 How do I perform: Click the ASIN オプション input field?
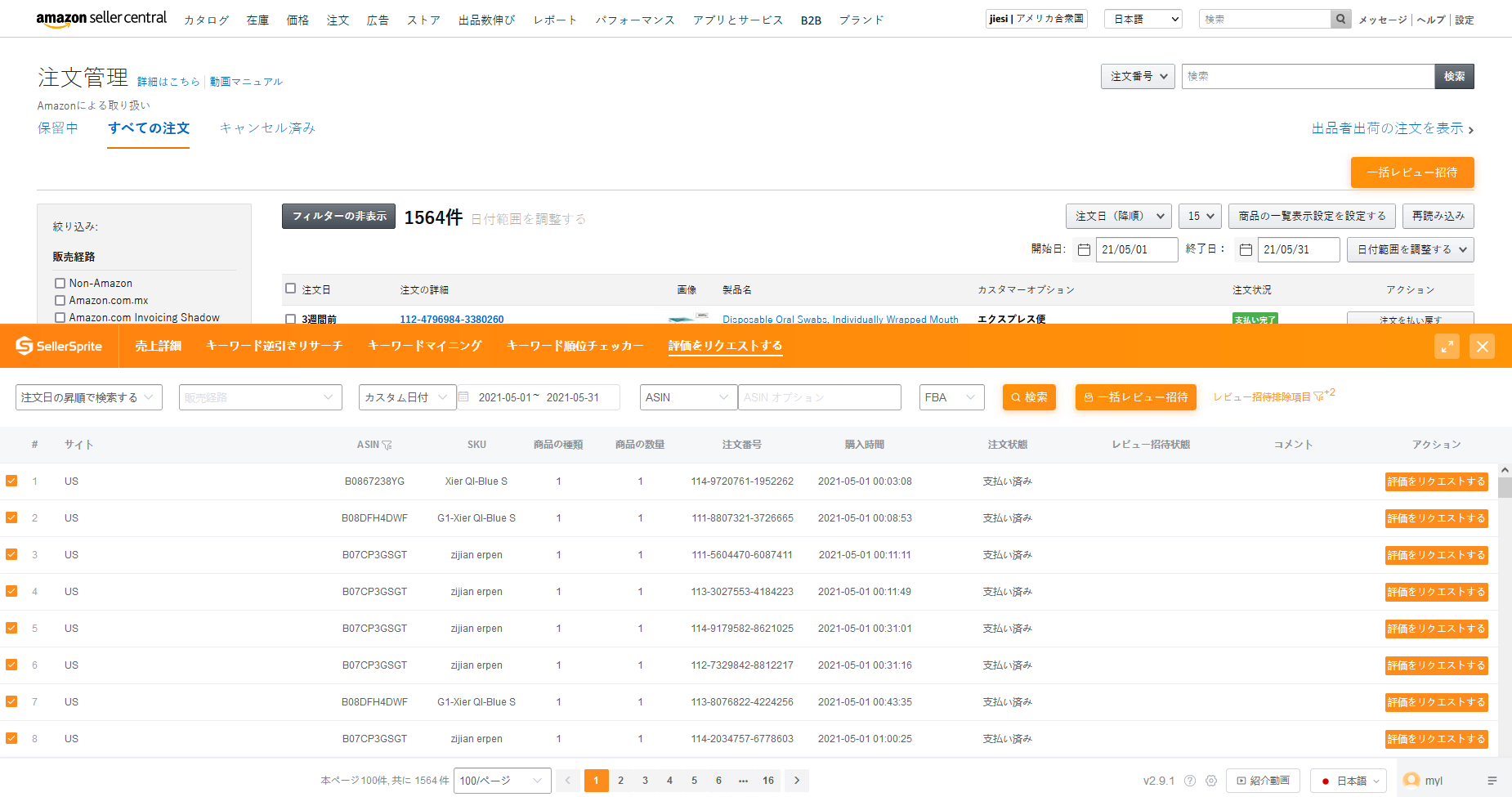(819, 397)
